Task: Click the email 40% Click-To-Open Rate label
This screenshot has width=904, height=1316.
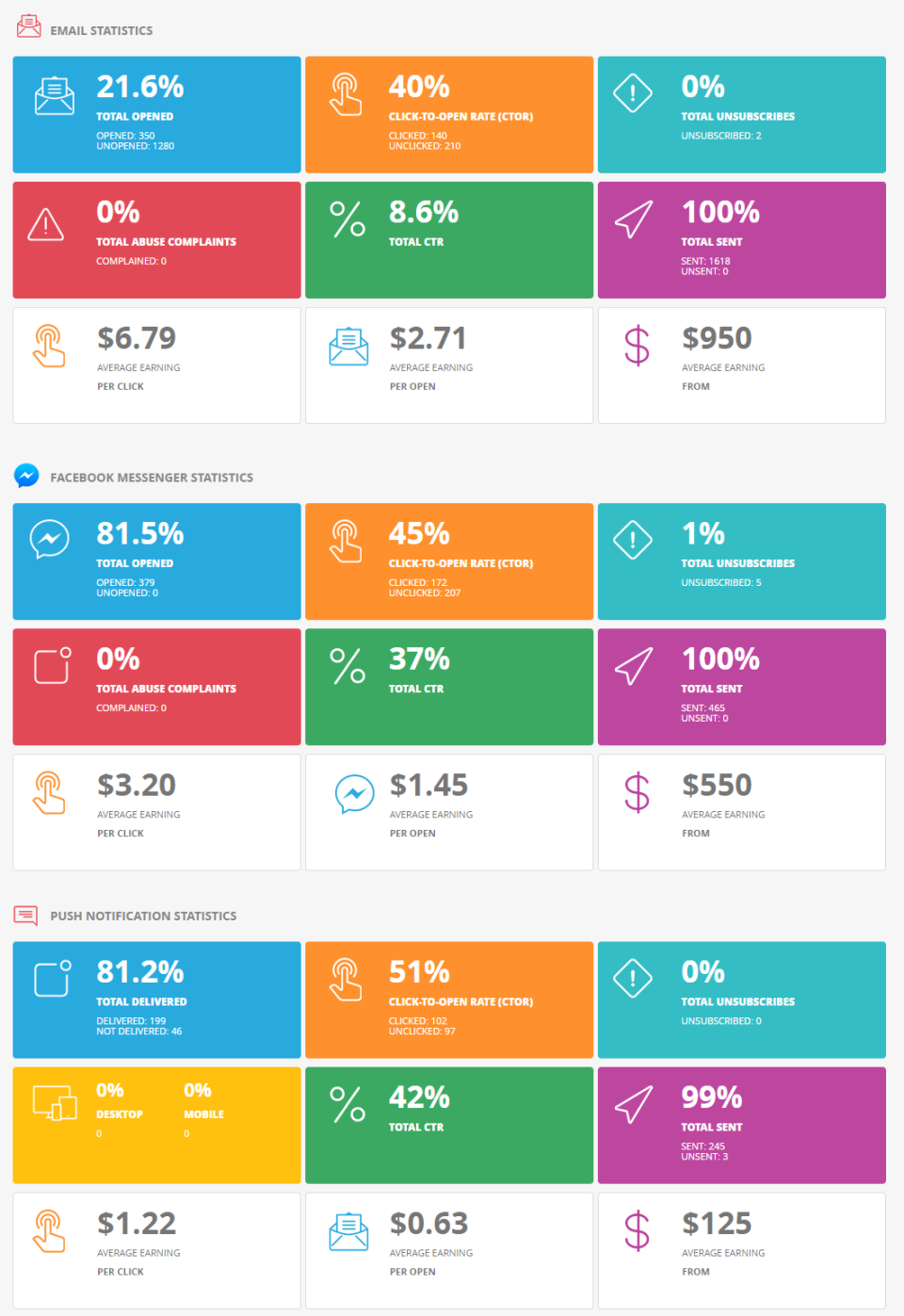Action: click(x=460, y=117)
